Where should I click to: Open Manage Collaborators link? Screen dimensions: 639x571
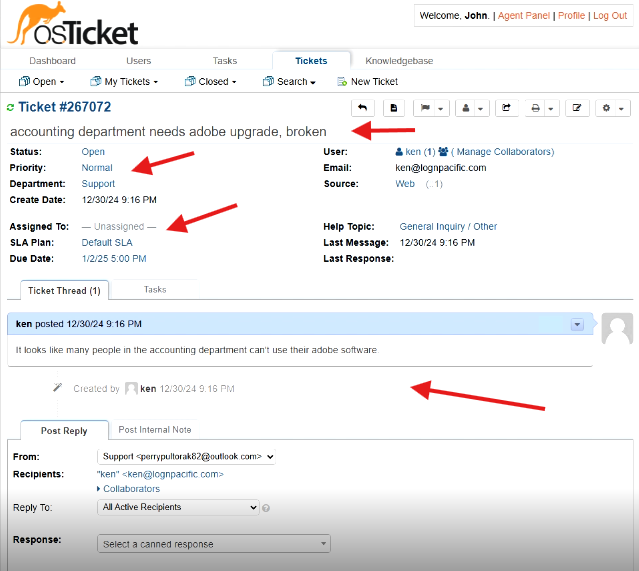[502, 152]
